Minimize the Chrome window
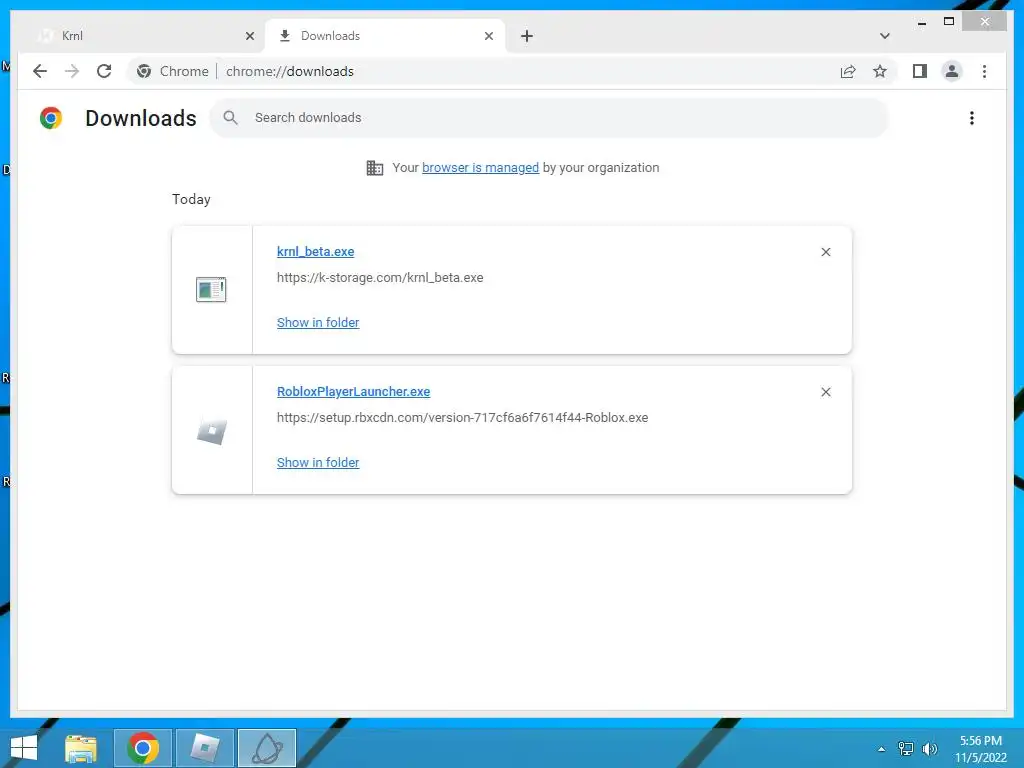Viewport: 1024px width, 768px height. 922,22
